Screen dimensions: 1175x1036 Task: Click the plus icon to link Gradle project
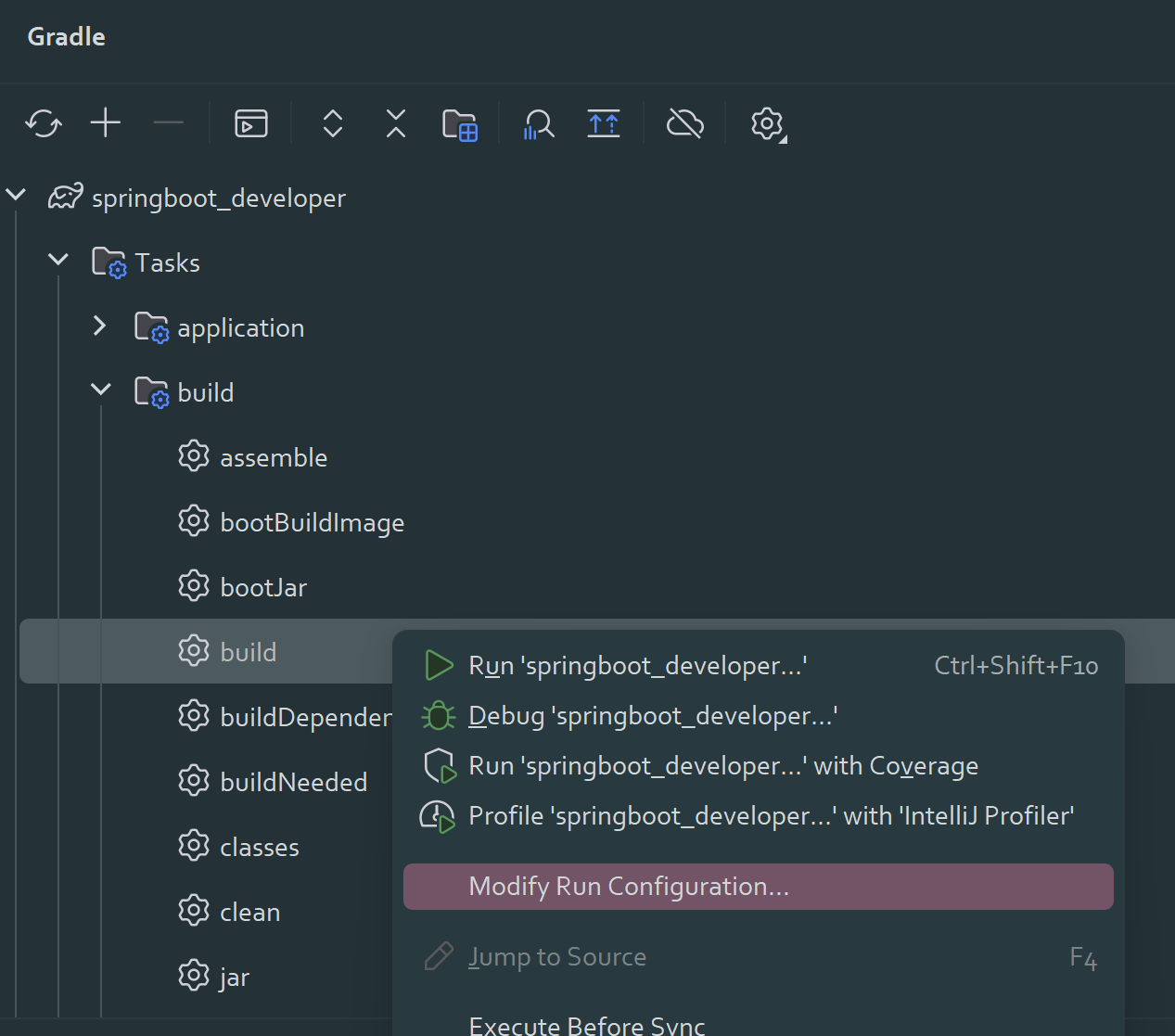point(106,122)
